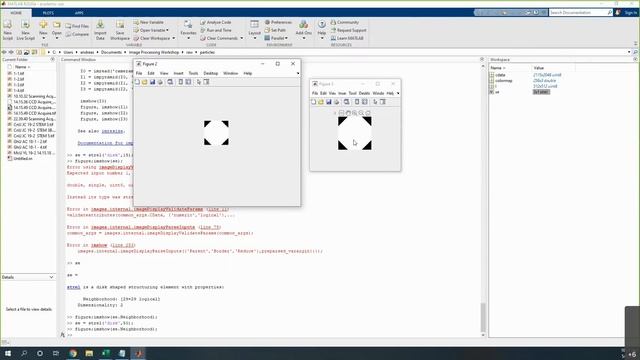Open the Favorites dropdown
The height and width of the screenshot is (360, 640).
(x=188, y=31)
